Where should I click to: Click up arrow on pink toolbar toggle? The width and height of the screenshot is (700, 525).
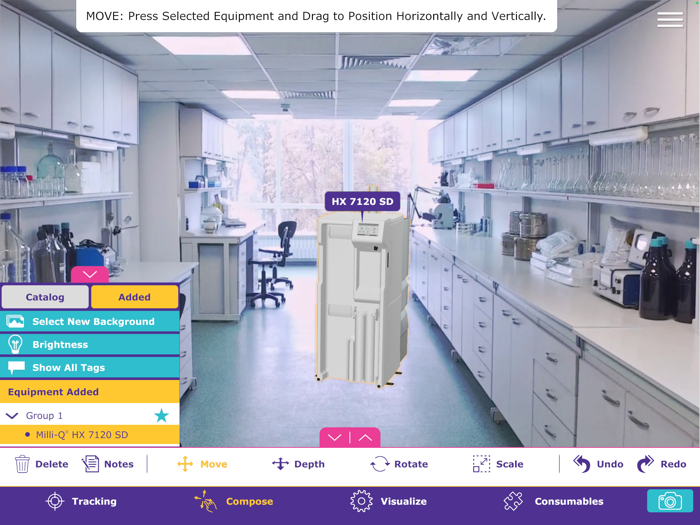365,438
